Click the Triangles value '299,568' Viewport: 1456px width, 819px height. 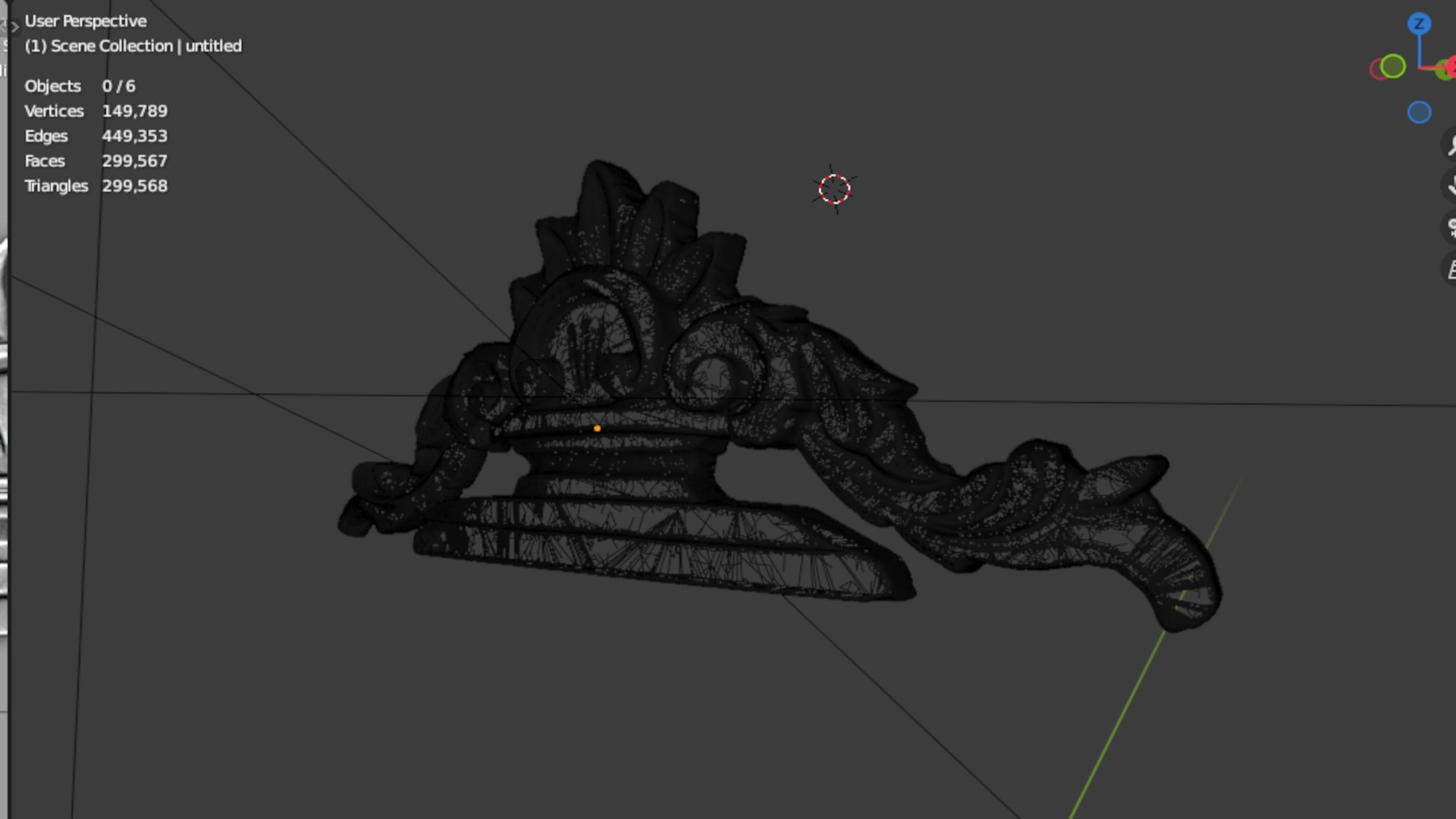click(x=135, y=187)
